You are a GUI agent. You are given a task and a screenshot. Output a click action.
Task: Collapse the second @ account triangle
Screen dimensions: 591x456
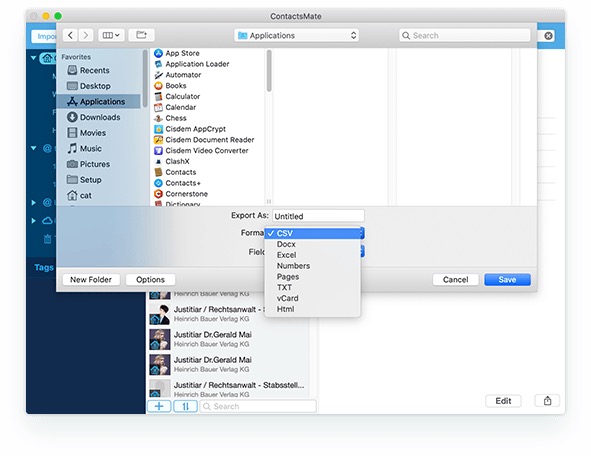click(34, 148)
